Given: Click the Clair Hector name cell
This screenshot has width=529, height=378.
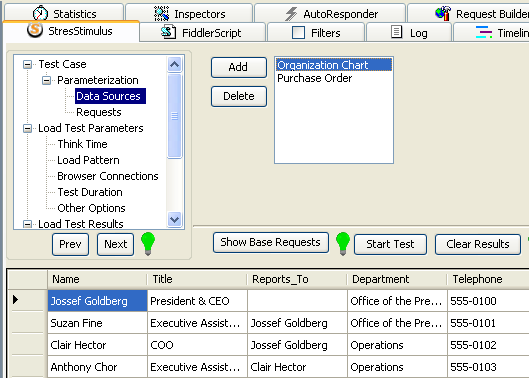Looking at the screenshot, I should [98, 345].
